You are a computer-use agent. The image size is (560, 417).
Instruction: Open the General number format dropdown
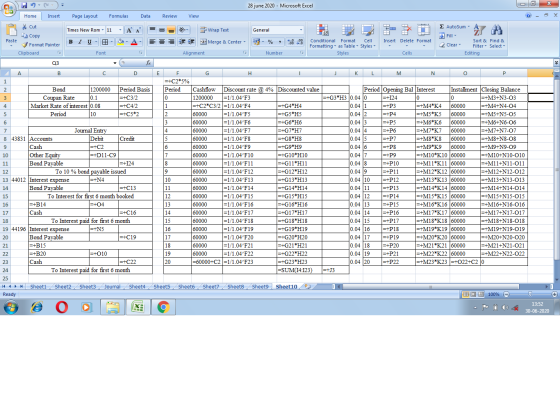[x=301, y=30]
